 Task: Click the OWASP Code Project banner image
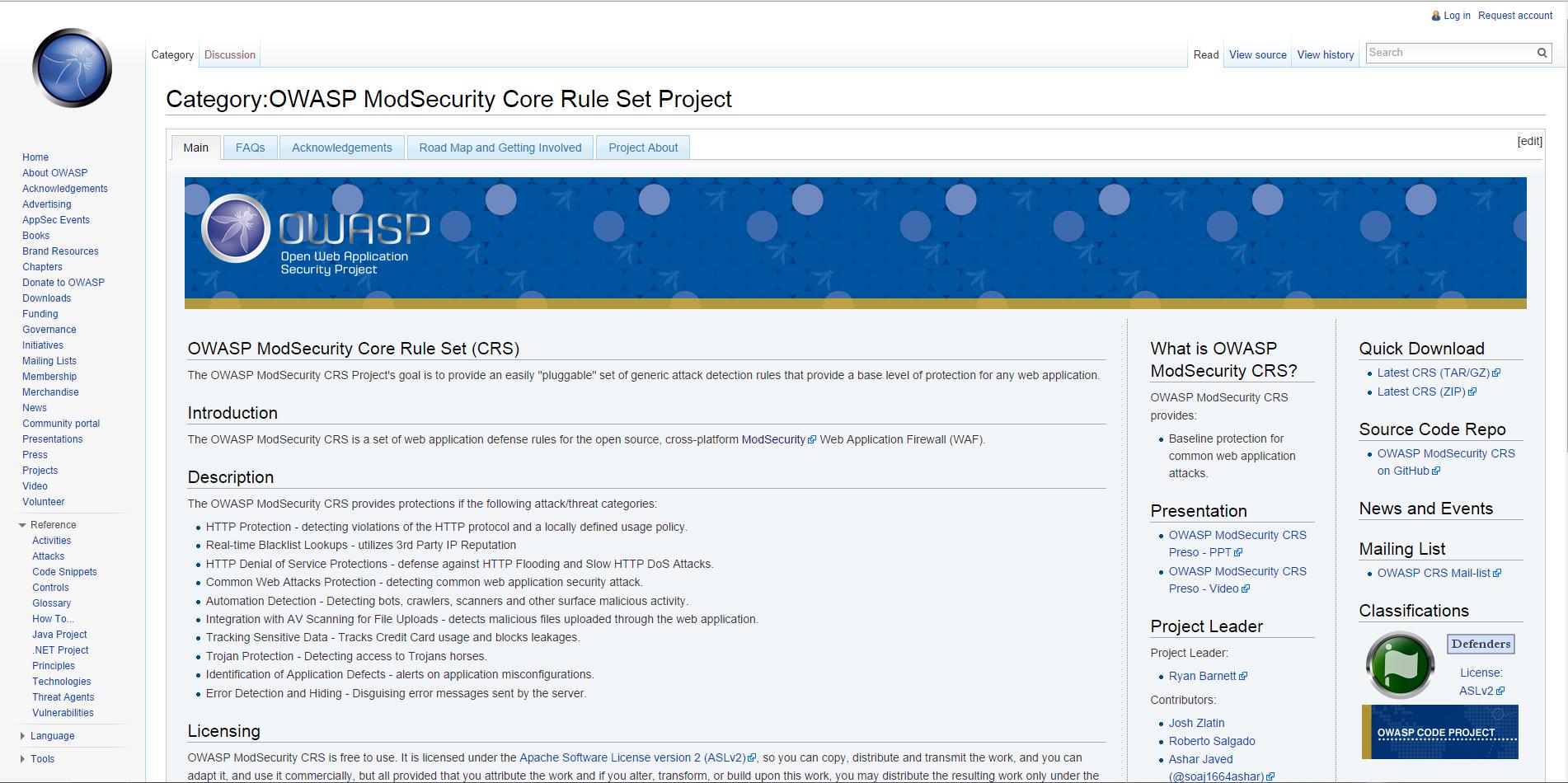1439,732
